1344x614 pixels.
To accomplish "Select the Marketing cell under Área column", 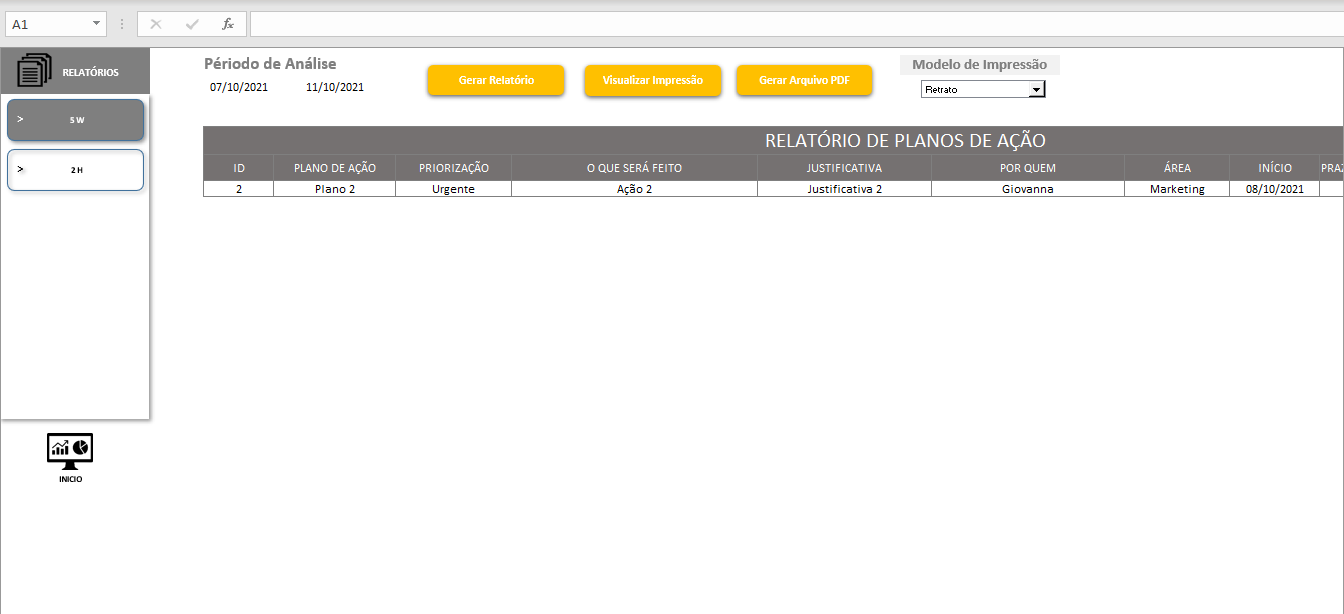I will 1176,189.
